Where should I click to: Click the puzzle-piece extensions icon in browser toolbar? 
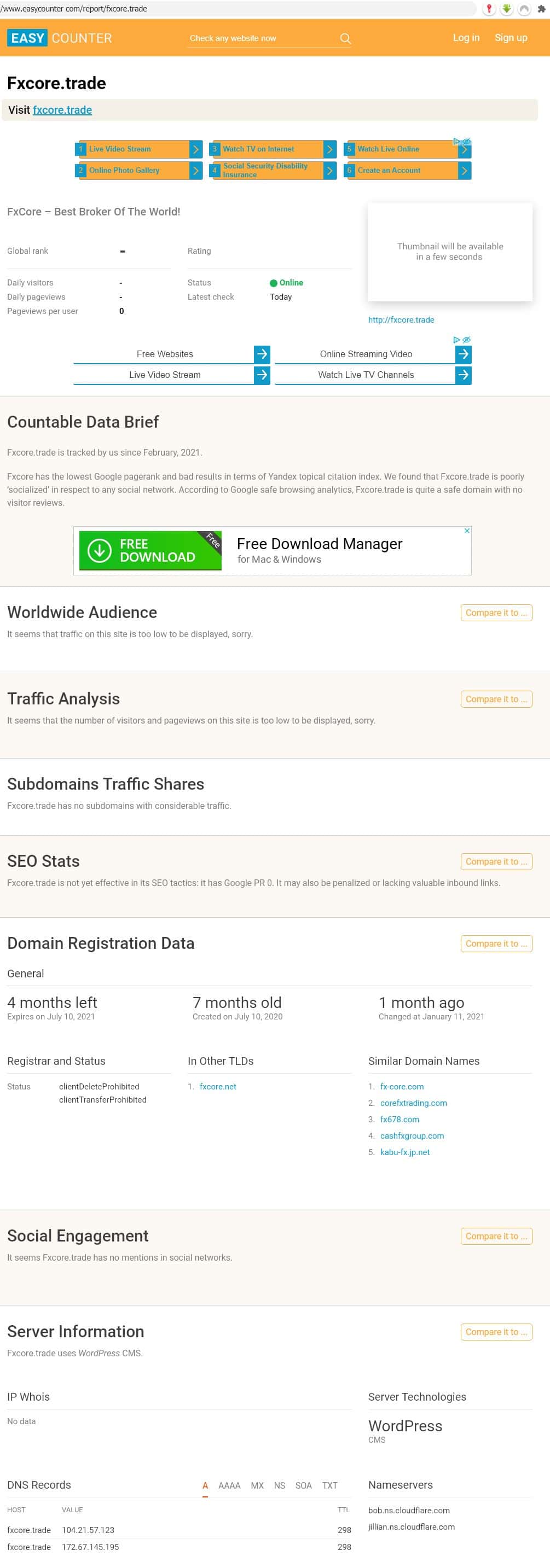[x=541, y=9]
